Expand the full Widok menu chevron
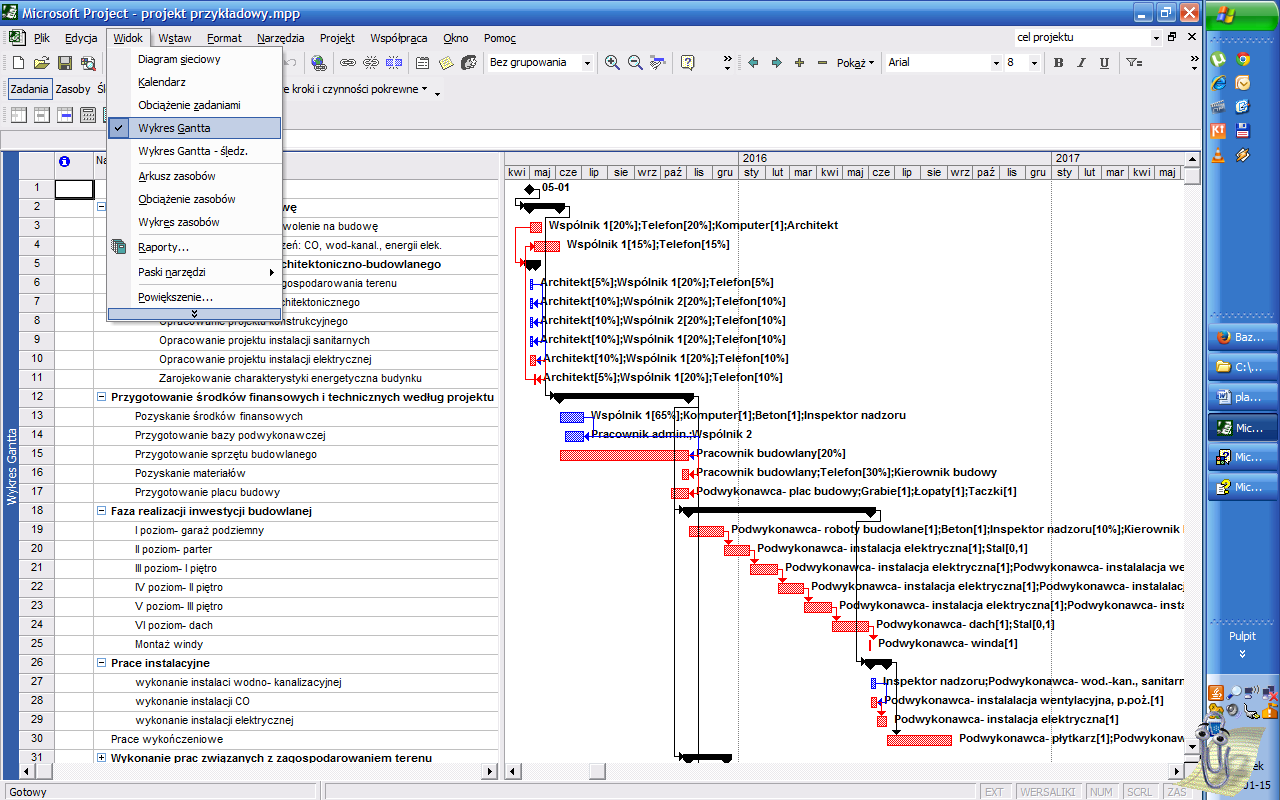 click(194, 314)
